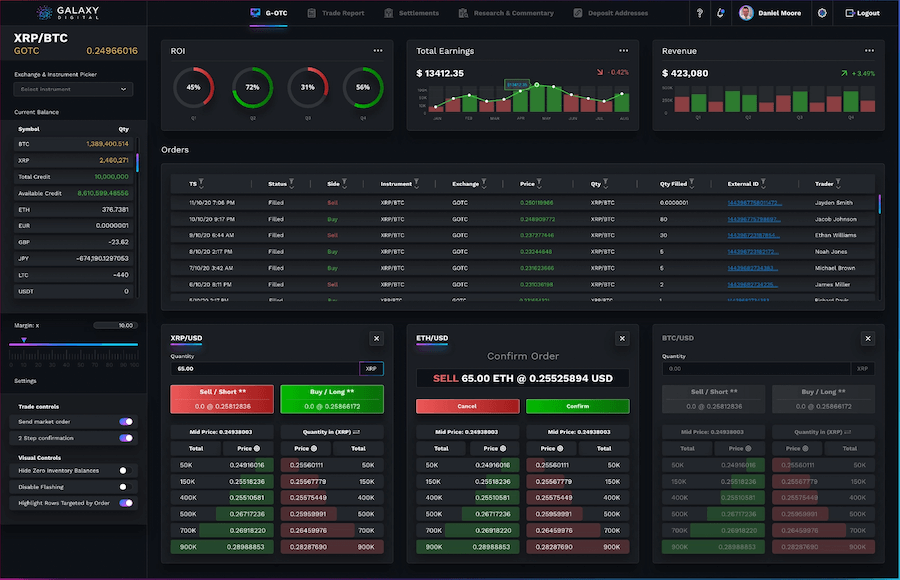Open Price column filter
The height and width of the screenshot is (580, 900).
click(x=539, y=184)
